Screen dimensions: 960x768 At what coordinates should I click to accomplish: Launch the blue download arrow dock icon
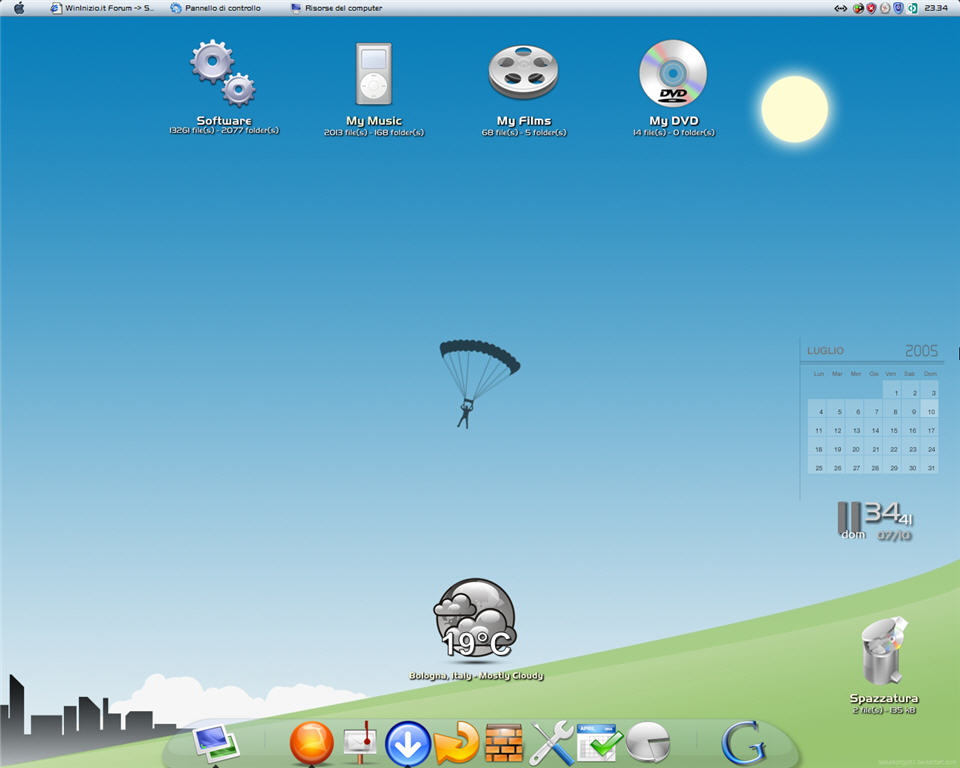pyautogui.click(x=408, y=744)
